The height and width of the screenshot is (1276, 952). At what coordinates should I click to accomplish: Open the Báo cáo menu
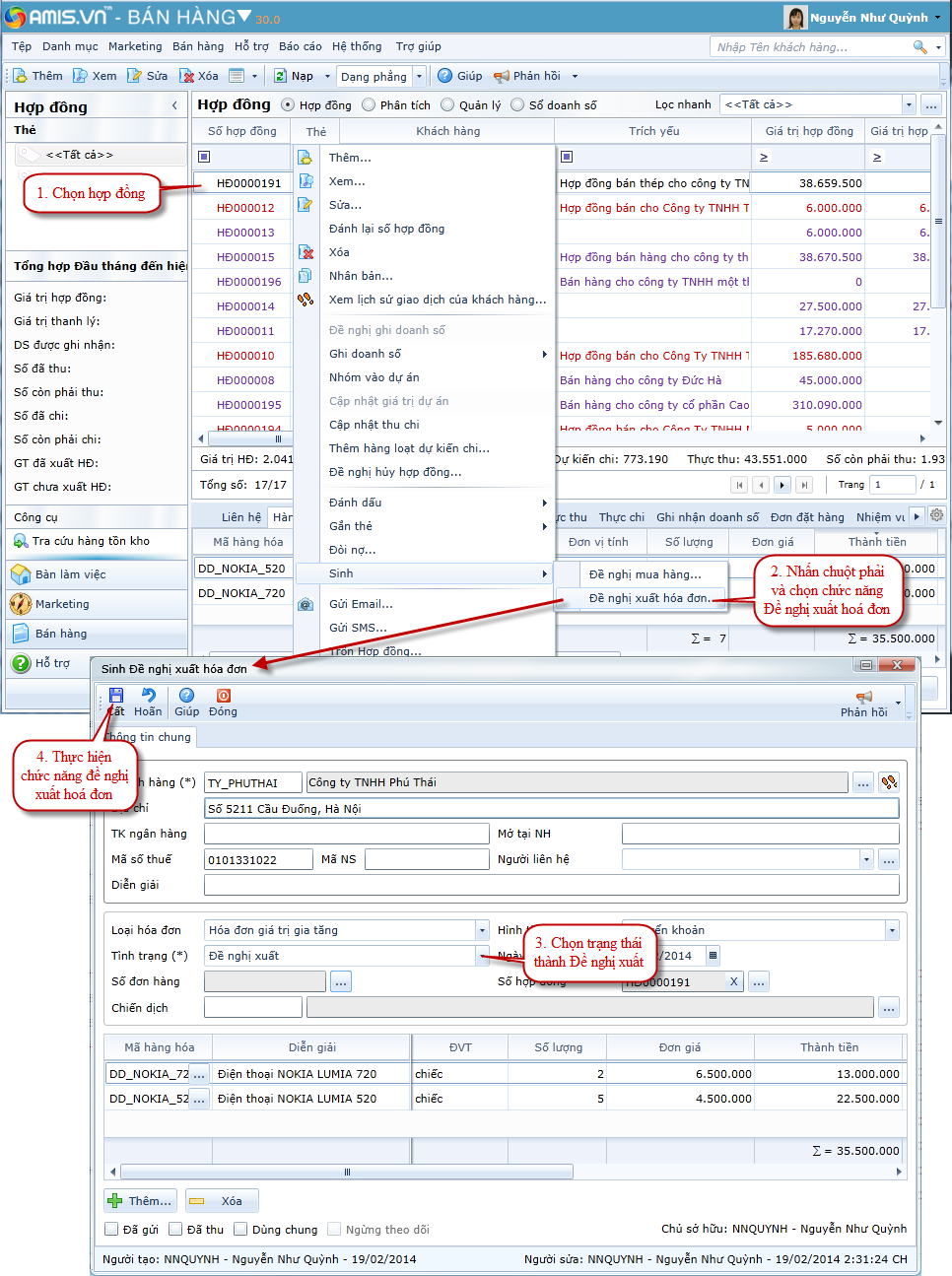pyautogui.click(x=300, y=46)
